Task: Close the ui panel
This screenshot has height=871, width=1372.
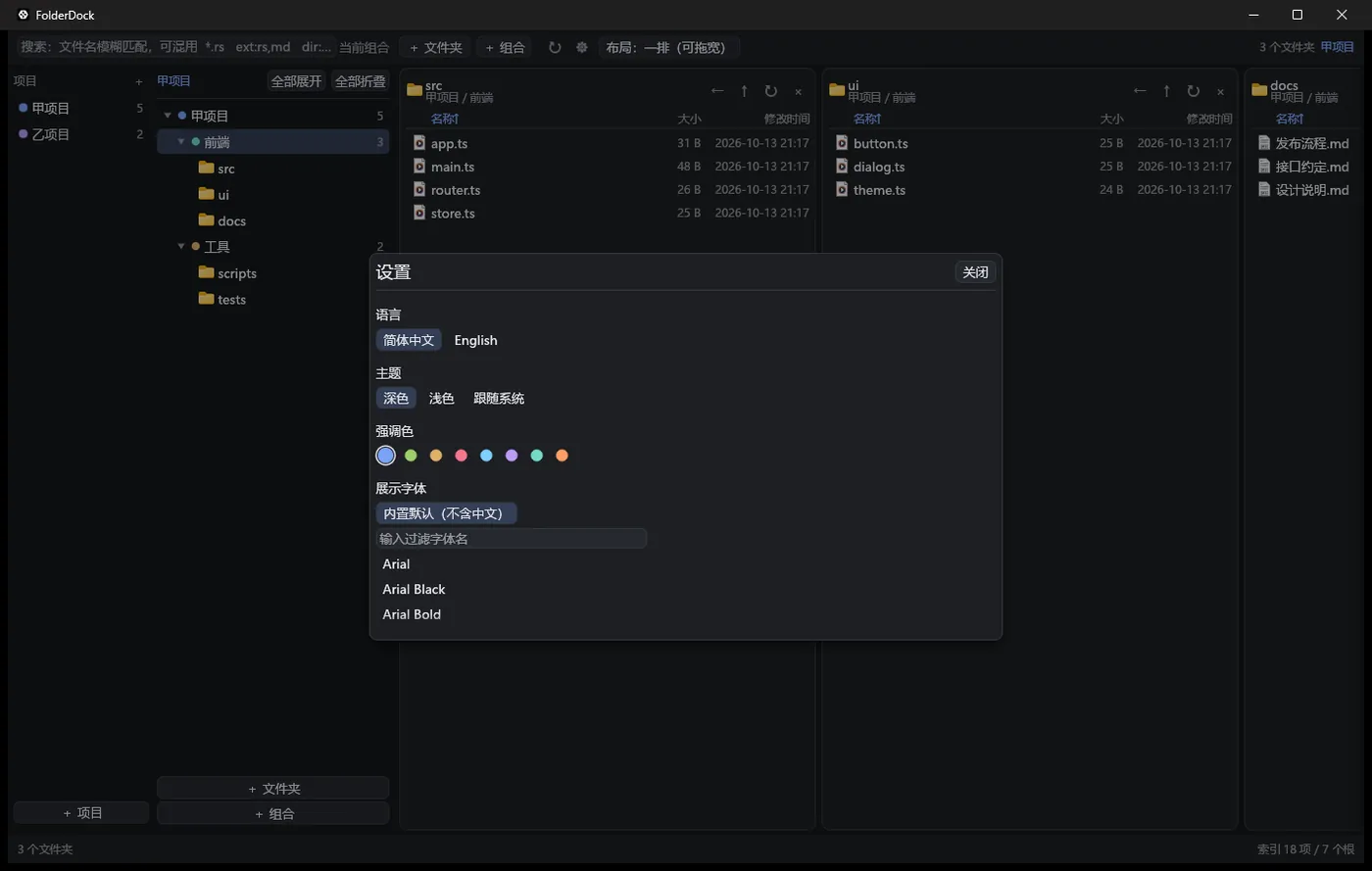Action: (1220, 91)
